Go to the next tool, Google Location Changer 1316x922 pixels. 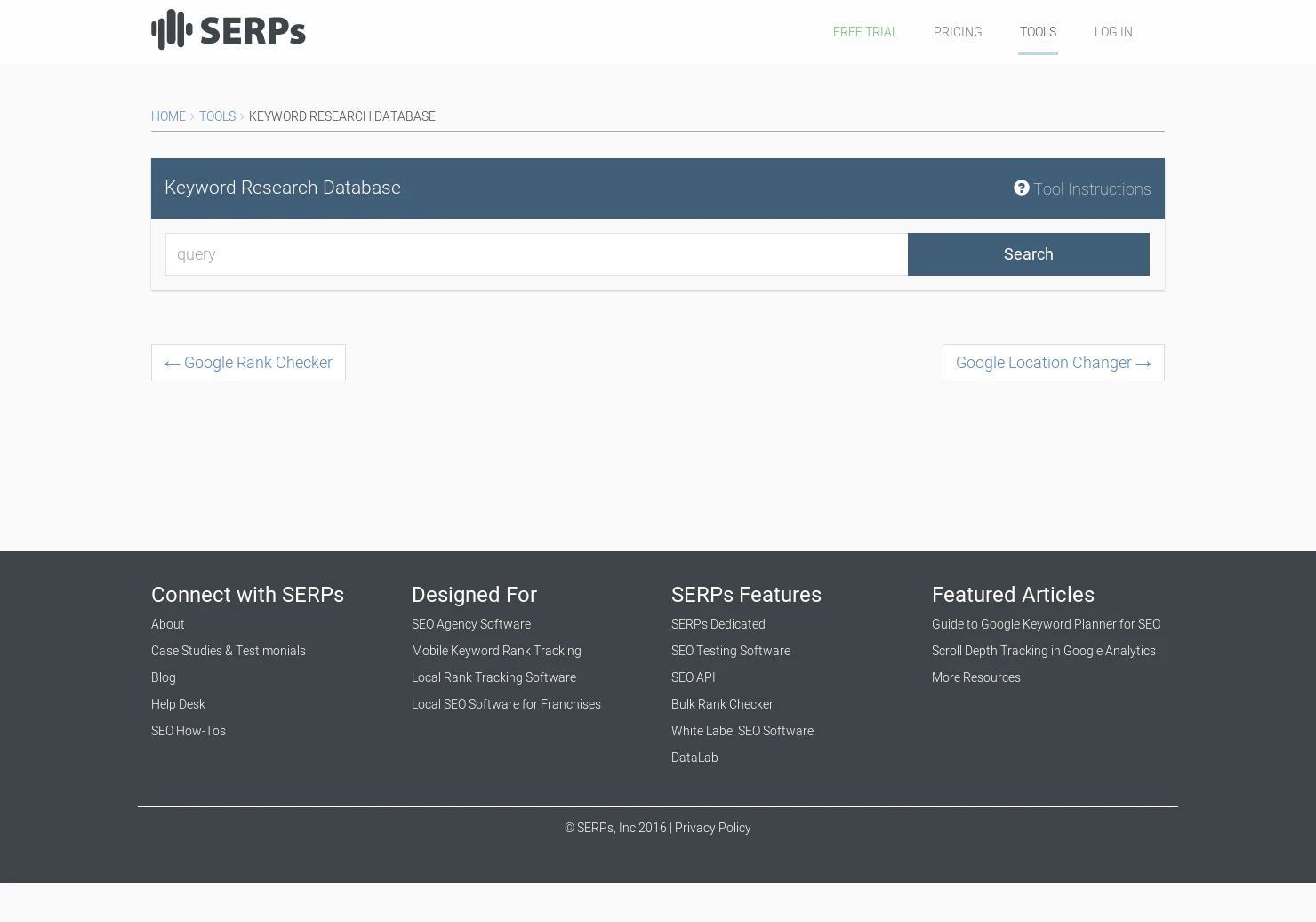(x=1054, y=363)
